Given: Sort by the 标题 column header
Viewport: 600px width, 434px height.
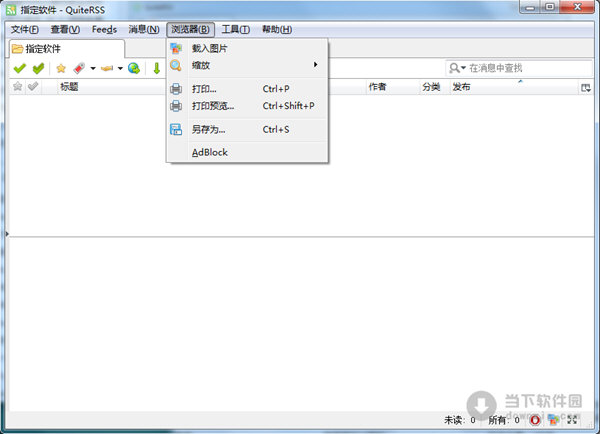Looking at the screenshot, I should (69, 86).
